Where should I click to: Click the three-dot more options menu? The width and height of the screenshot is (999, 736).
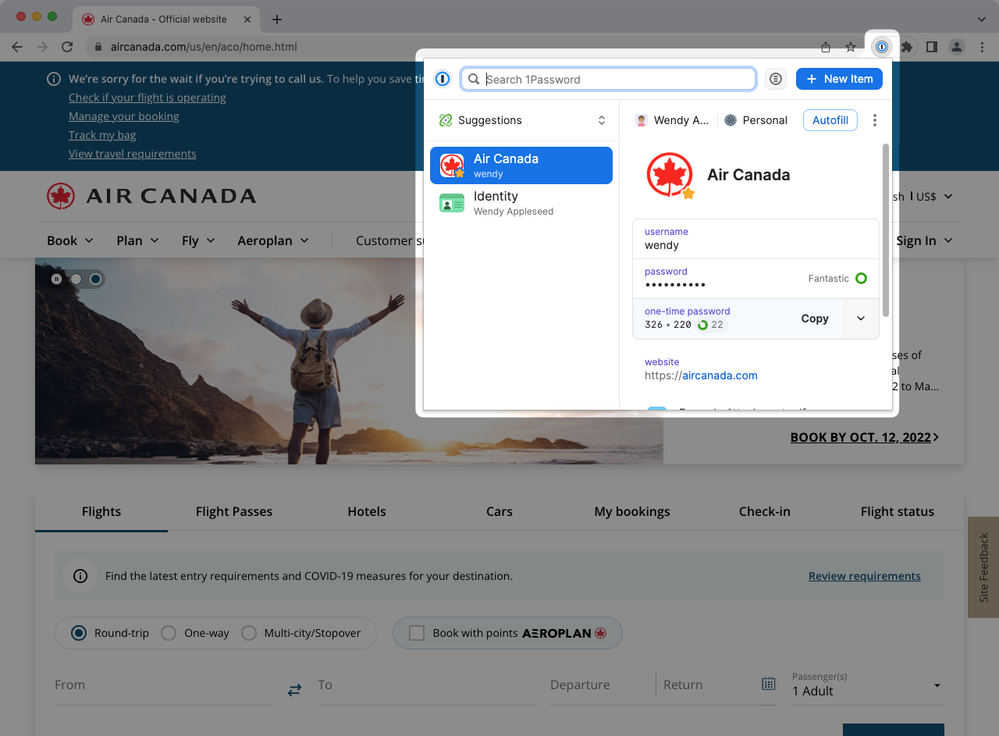[x=874, y=120]
